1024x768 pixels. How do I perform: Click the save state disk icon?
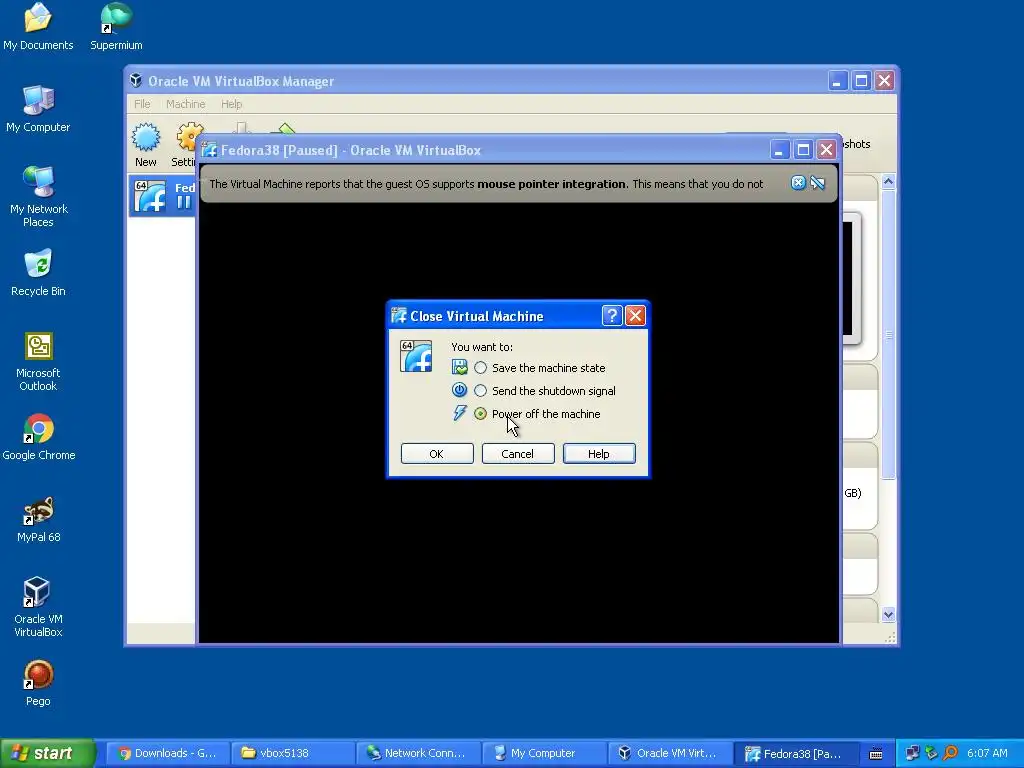click(x=460, y=367)
